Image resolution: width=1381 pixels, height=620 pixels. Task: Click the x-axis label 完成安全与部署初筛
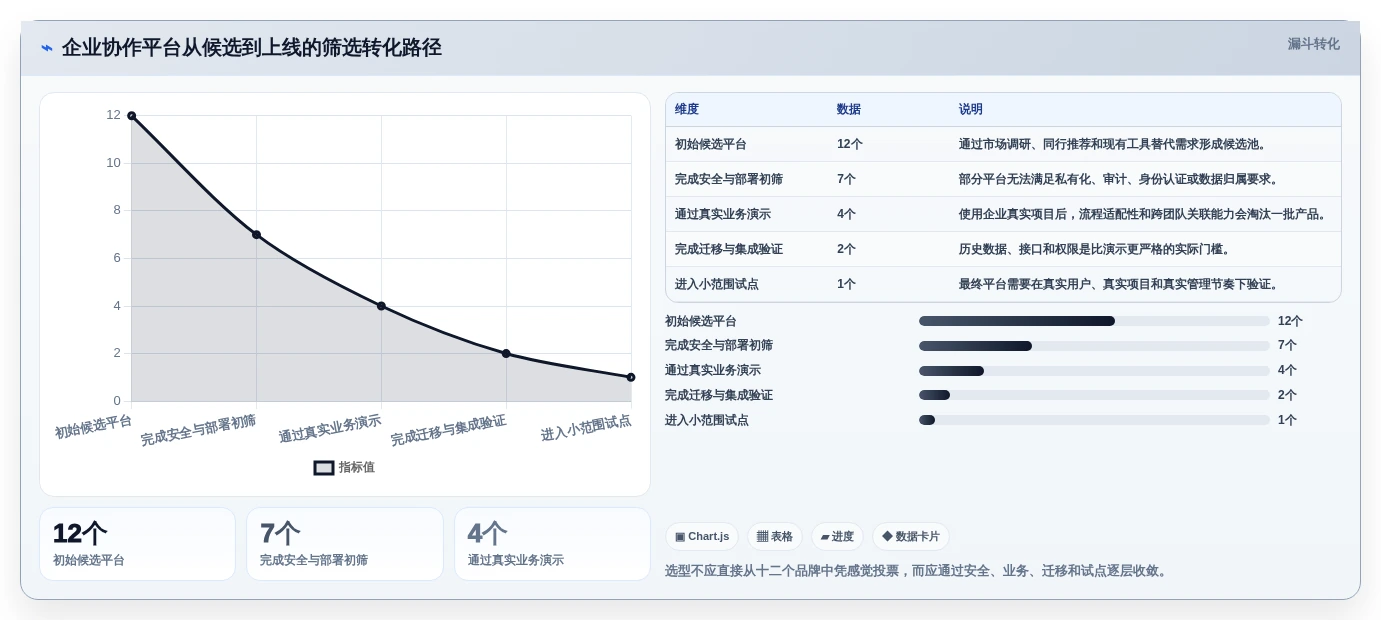198,430
